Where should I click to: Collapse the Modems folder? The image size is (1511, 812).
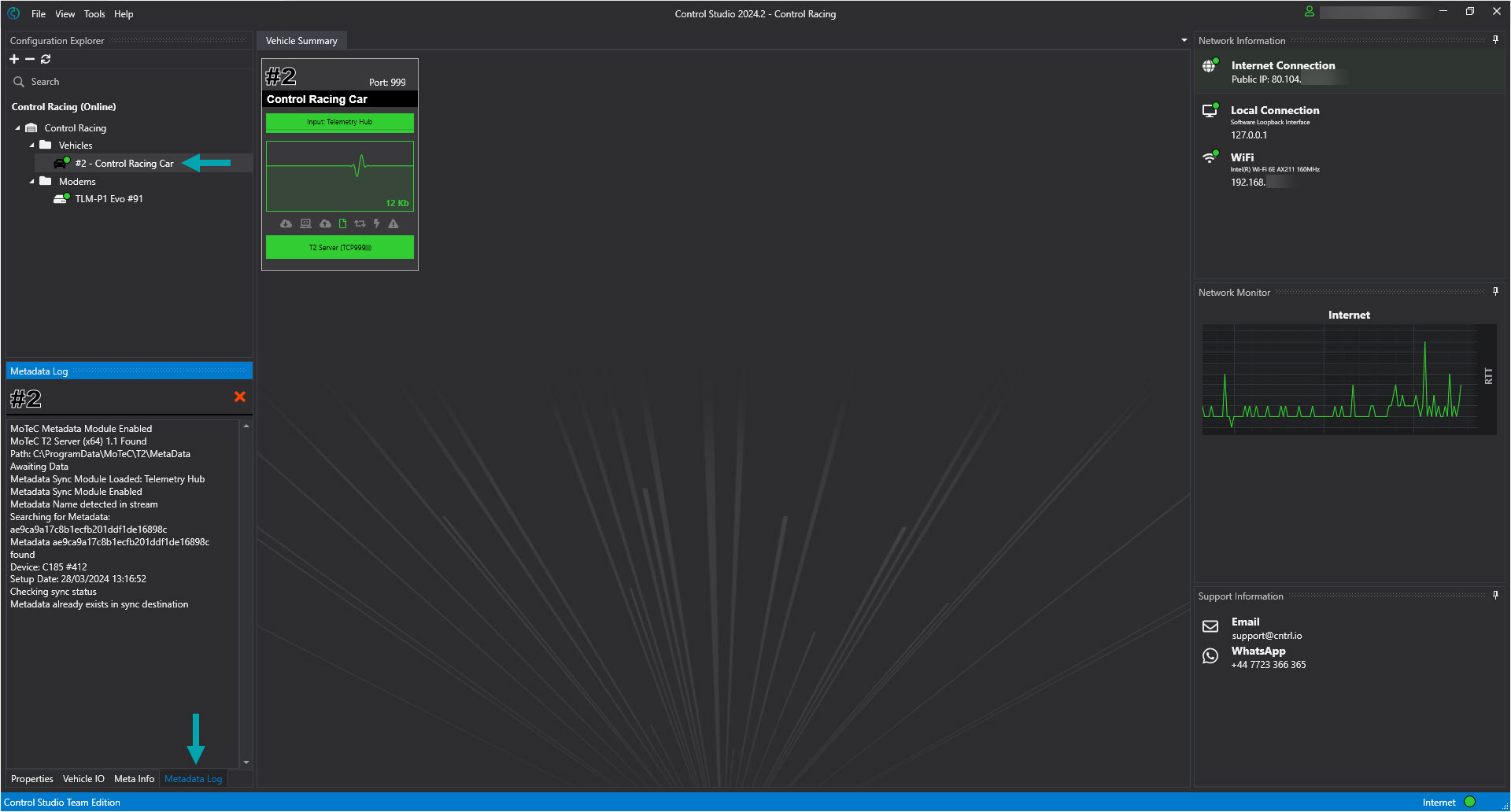[x=31, y=182]
